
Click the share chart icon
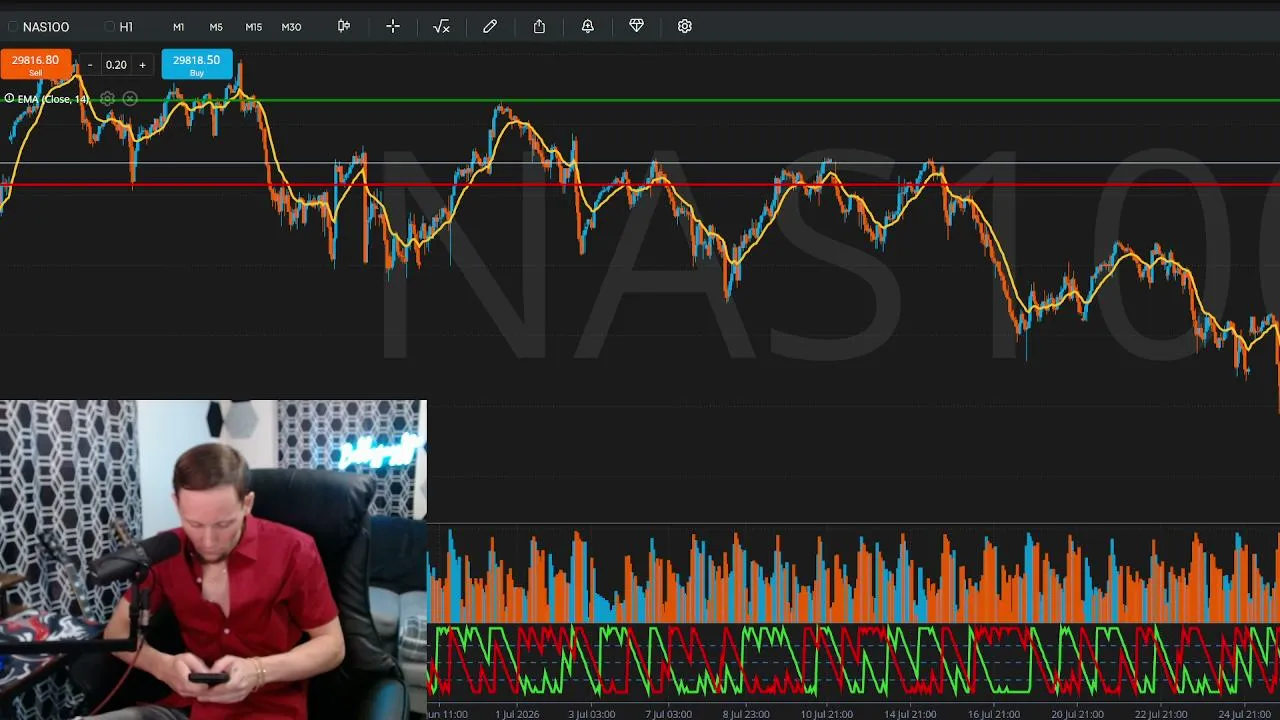click(539, 26)
